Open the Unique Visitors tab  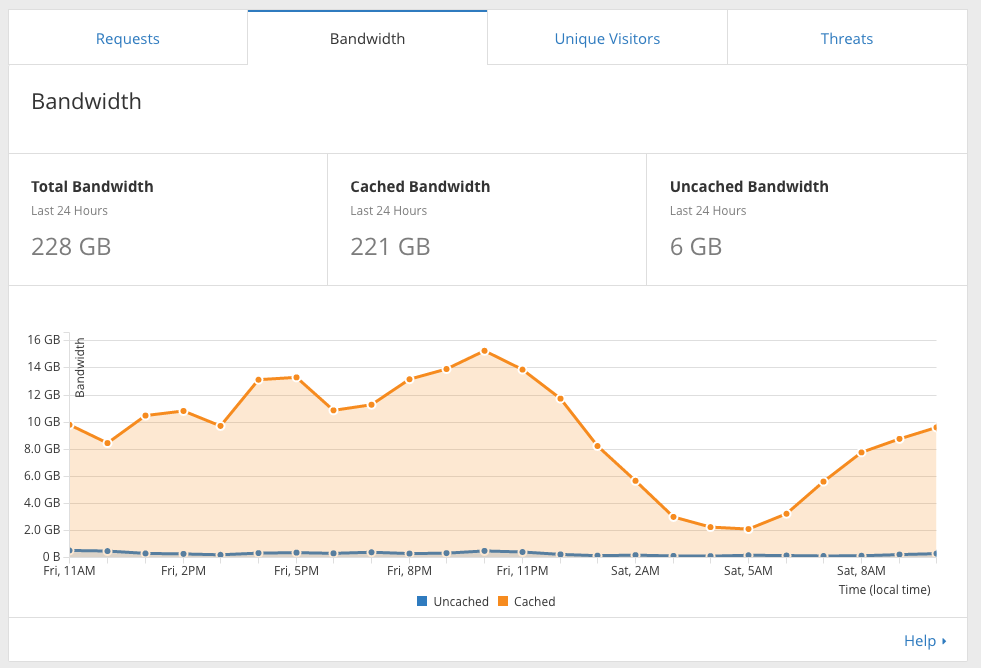pyautogui.click(x=607, y=39)
